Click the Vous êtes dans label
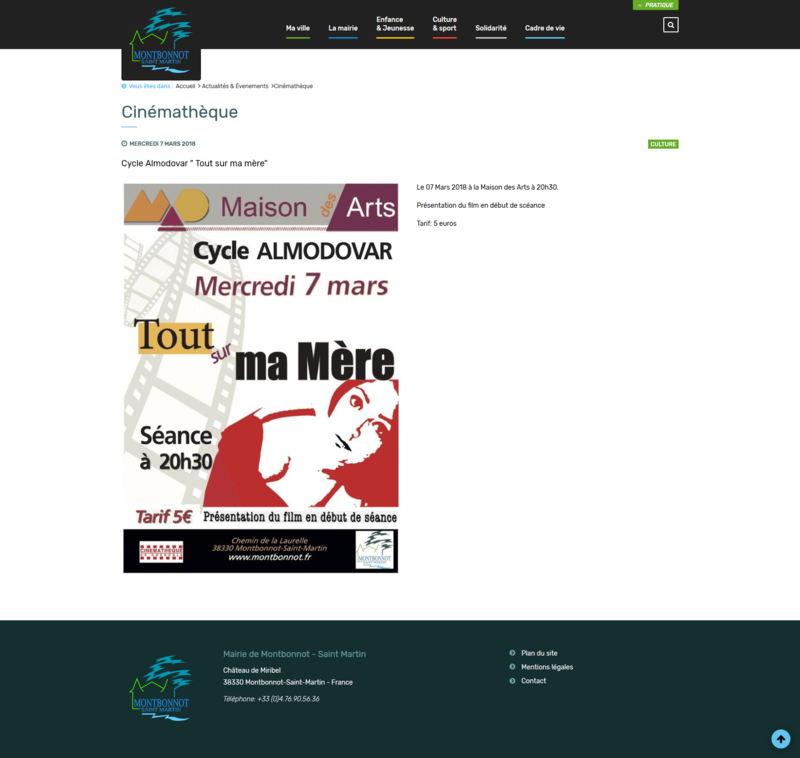The width and height of the screenshot is (800, 758). pos(150,86)
